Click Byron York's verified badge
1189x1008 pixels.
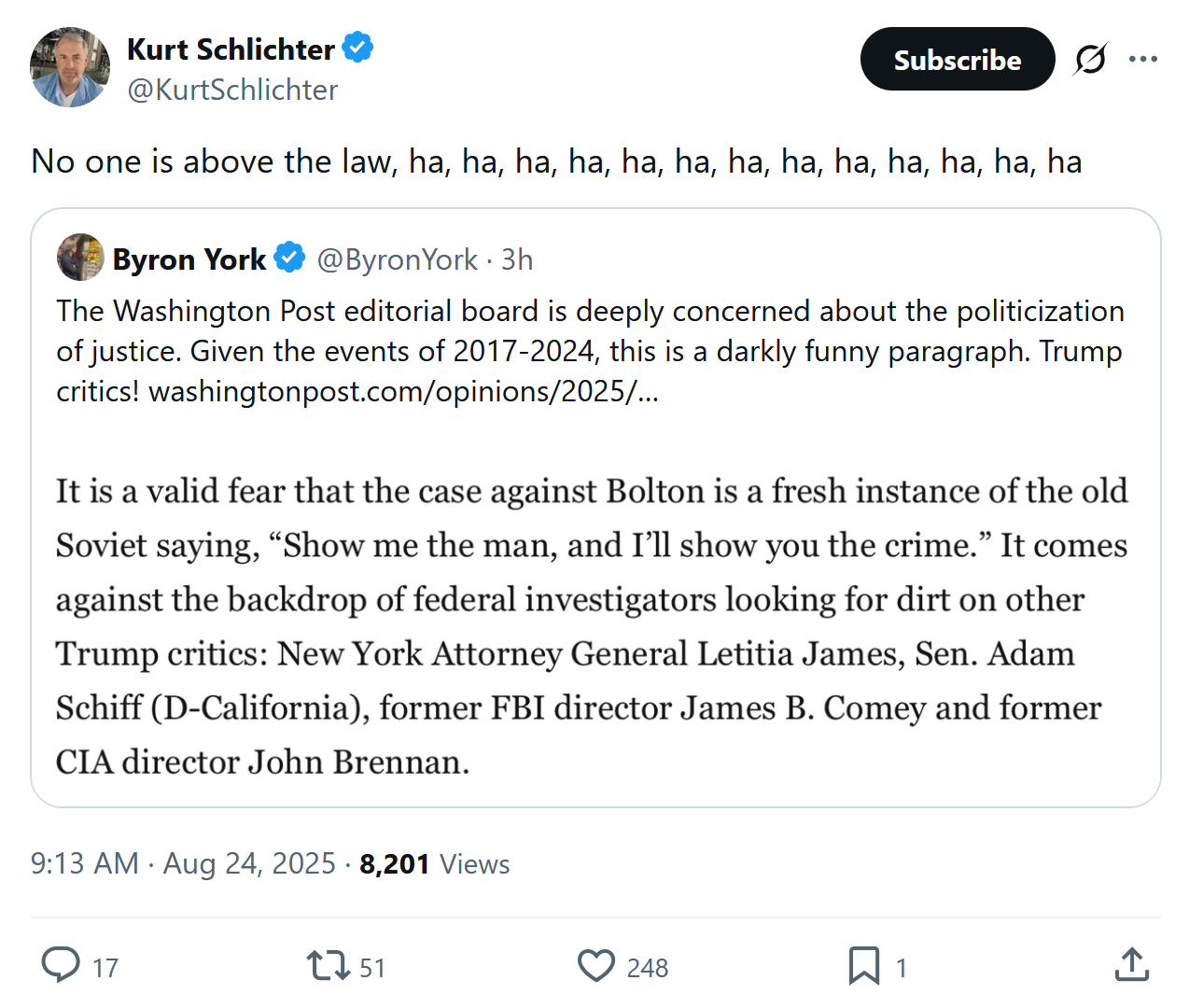pyautogui.click(x=289, y=258)
